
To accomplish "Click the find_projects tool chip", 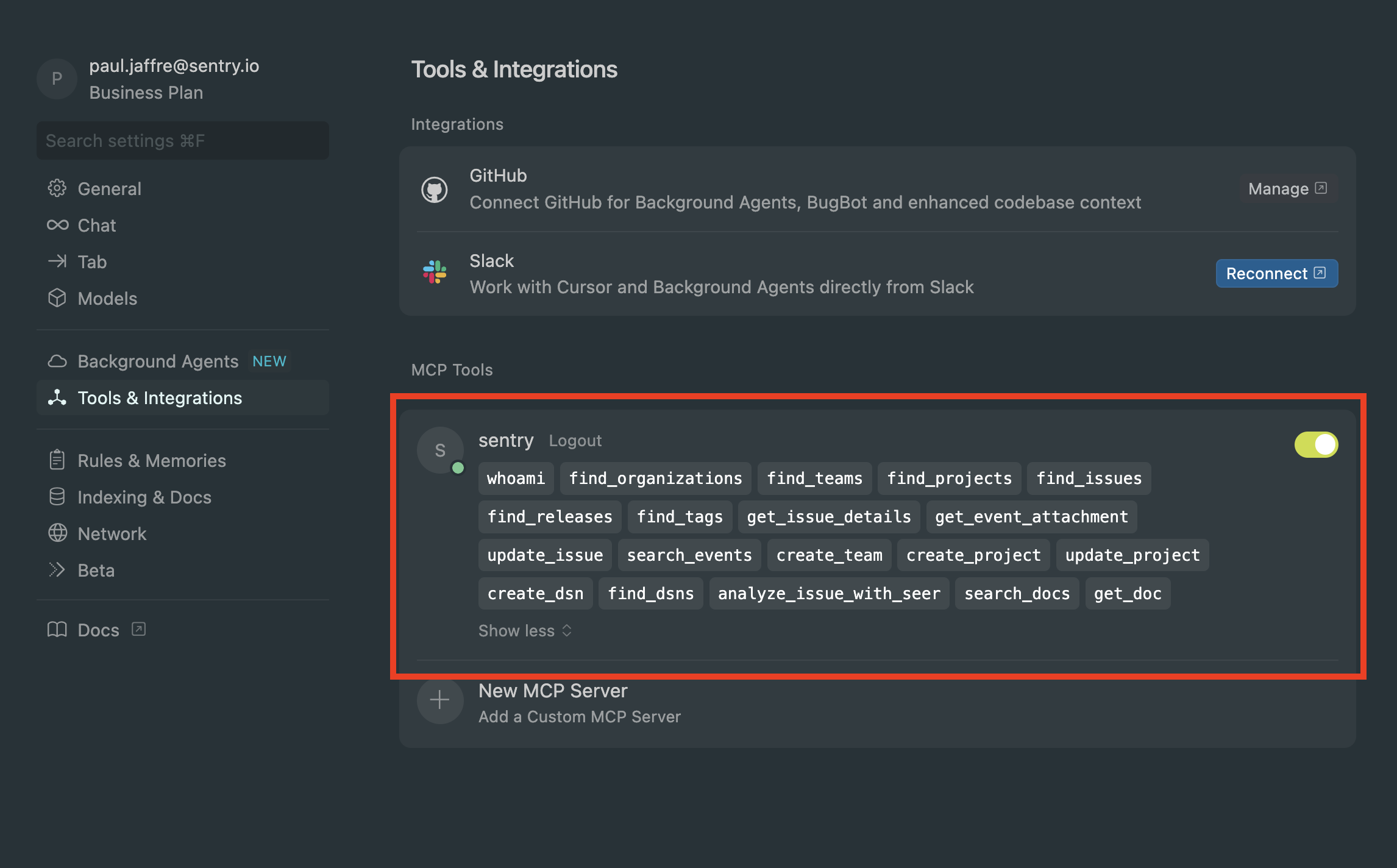I will coord(949,478).
